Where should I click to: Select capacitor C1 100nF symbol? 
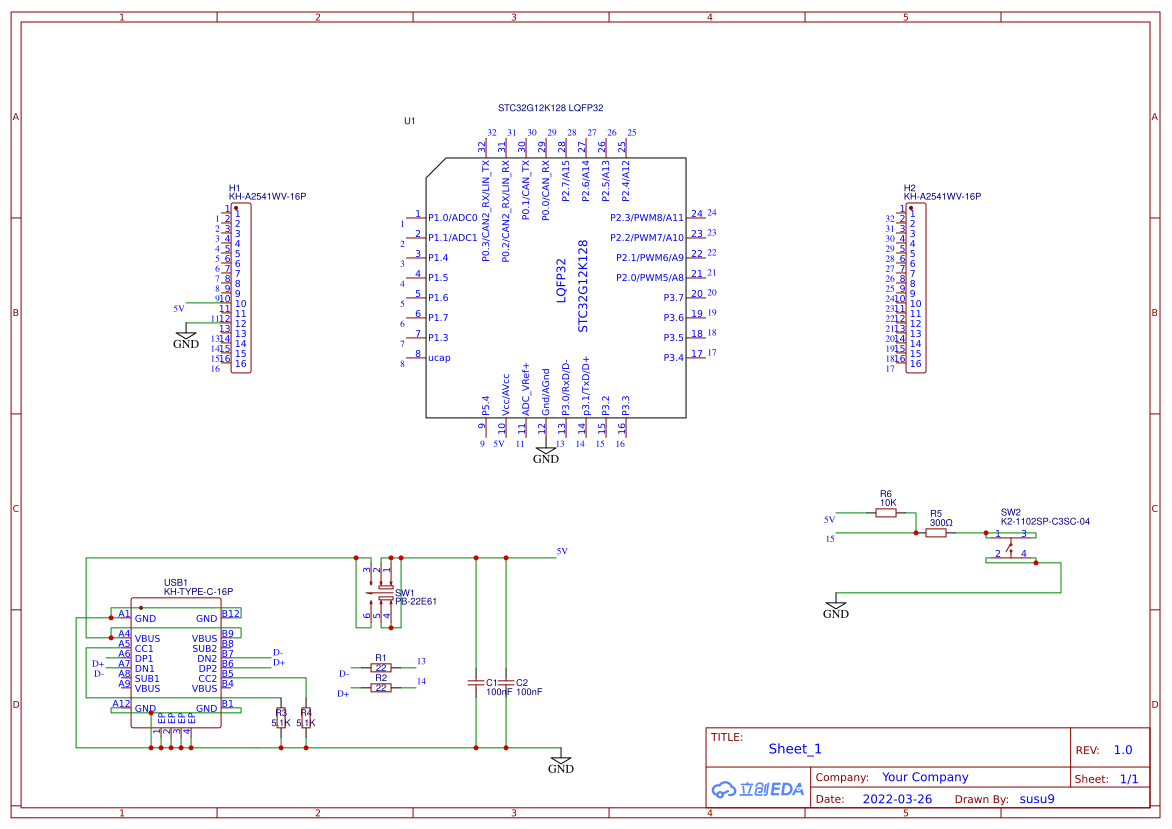(x=475, y=683)
